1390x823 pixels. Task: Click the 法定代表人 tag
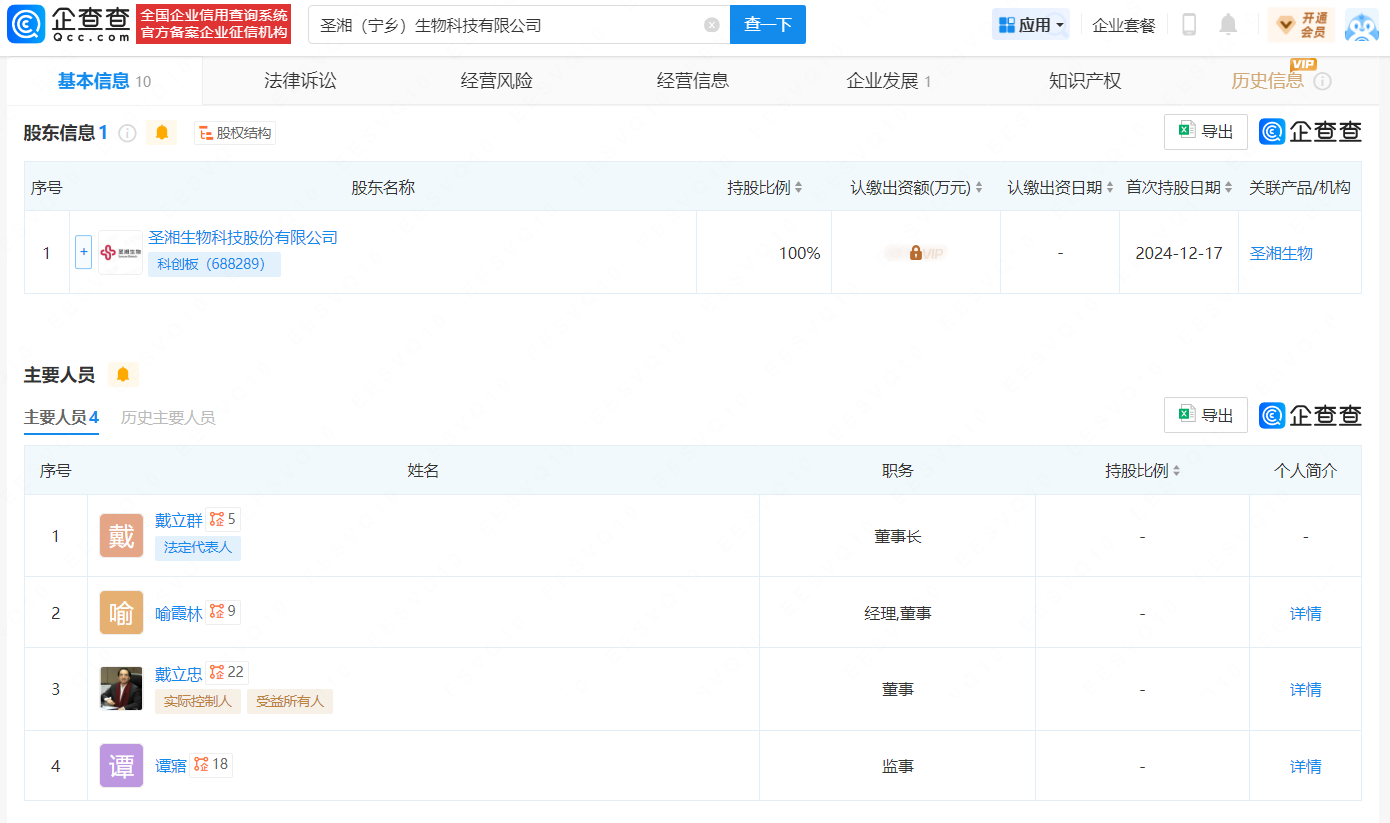point(198,547)
